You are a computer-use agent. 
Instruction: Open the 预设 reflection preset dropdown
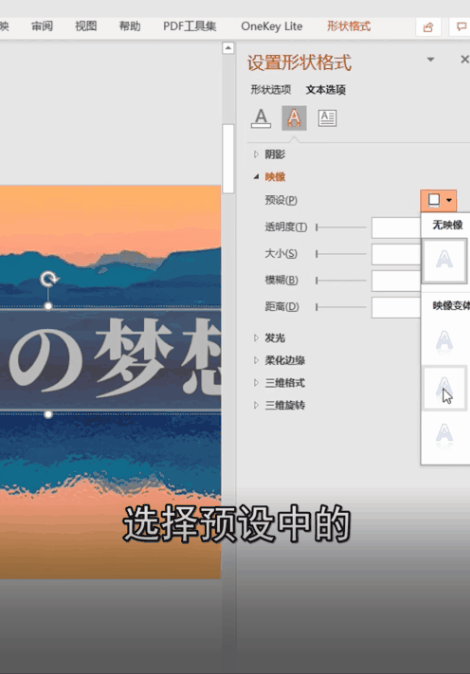click(439, 200)
